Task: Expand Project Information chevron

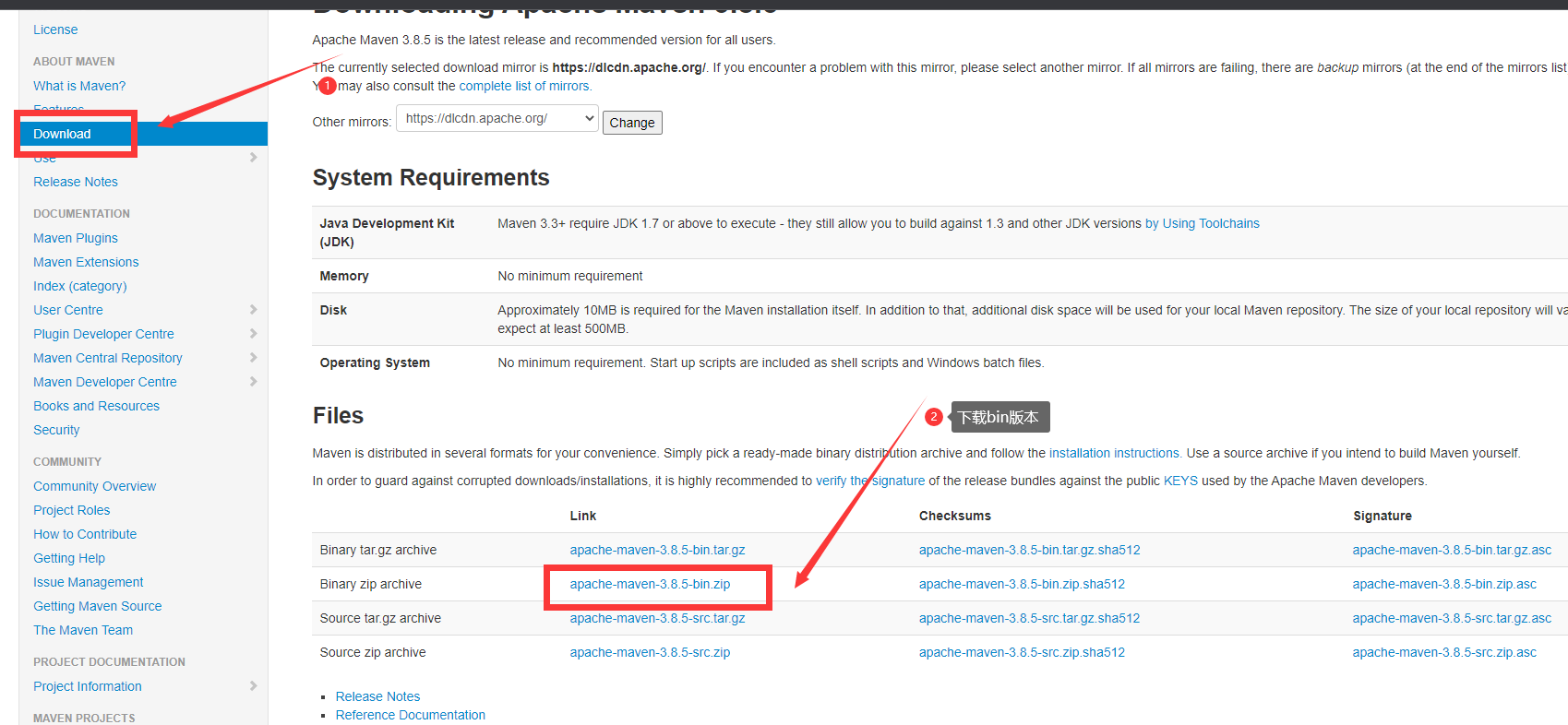Action: tap(253, 686)
